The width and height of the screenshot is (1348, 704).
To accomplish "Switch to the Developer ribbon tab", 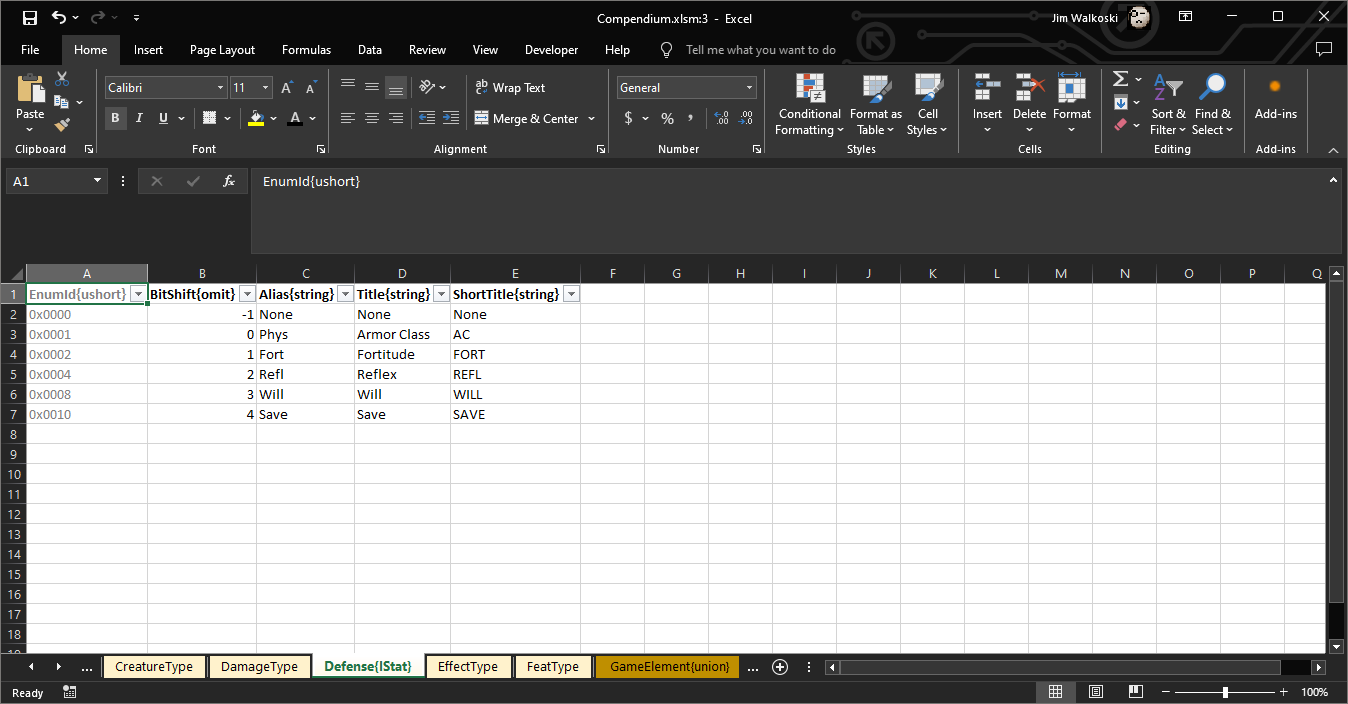I will point(551,50).
